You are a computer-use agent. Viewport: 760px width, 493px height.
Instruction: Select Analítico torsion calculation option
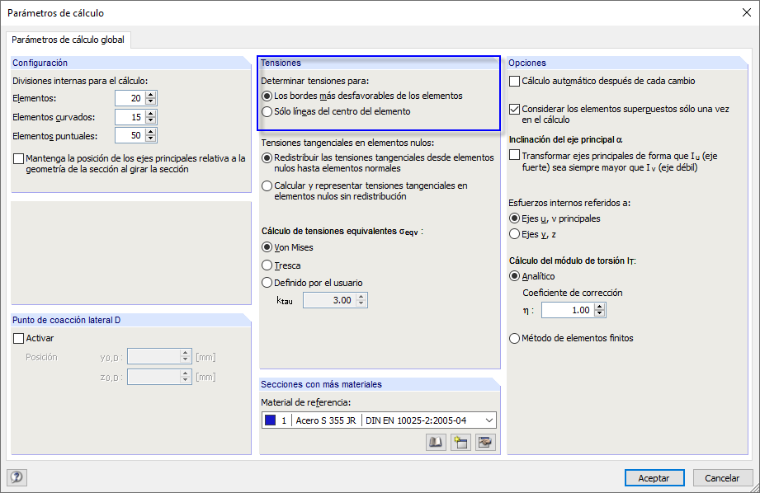tap(514, 276)
